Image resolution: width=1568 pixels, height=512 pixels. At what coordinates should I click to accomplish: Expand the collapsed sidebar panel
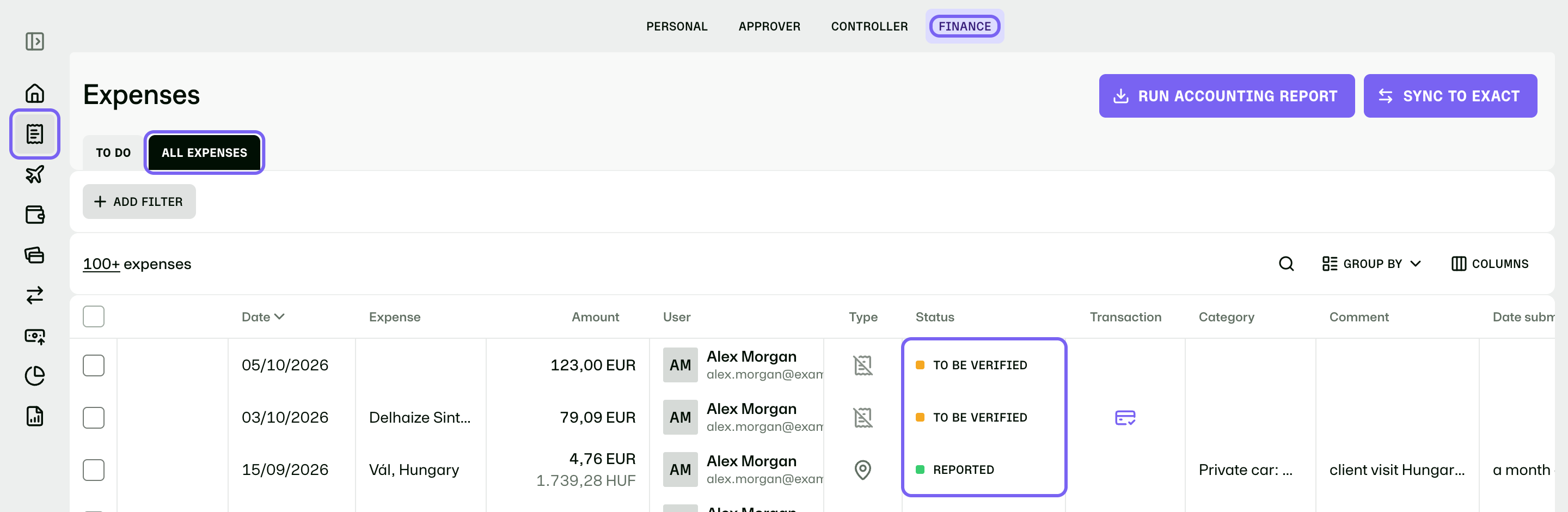[x=35, y=41]
